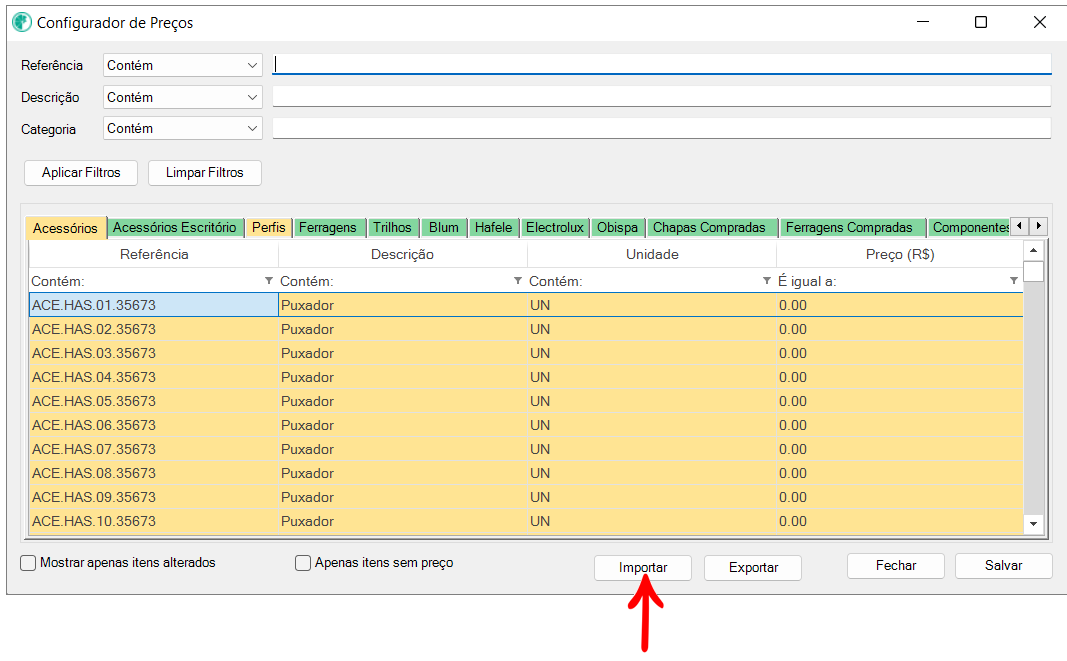Open the Trilhos tab
Viewport: 1067px width, 661px height.
coord(392,227)
